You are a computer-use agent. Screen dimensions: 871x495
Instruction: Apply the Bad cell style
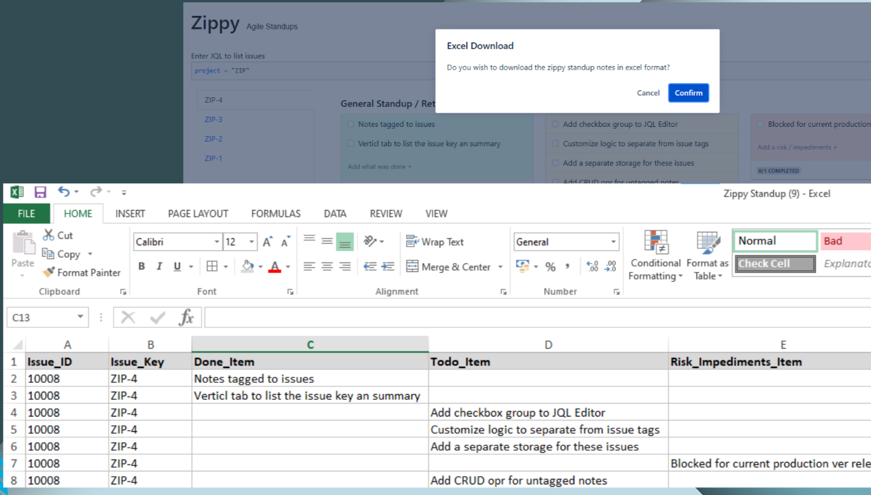click(845, 241)
